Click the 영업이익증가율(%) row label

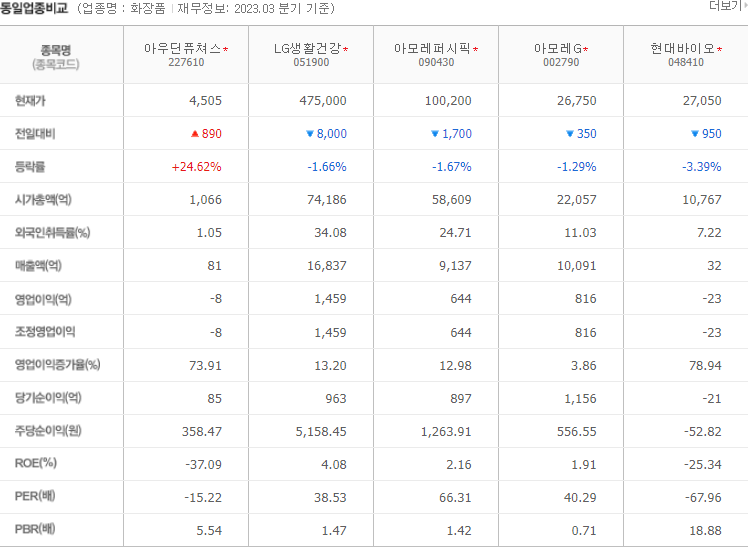click(x=58, y=365)
